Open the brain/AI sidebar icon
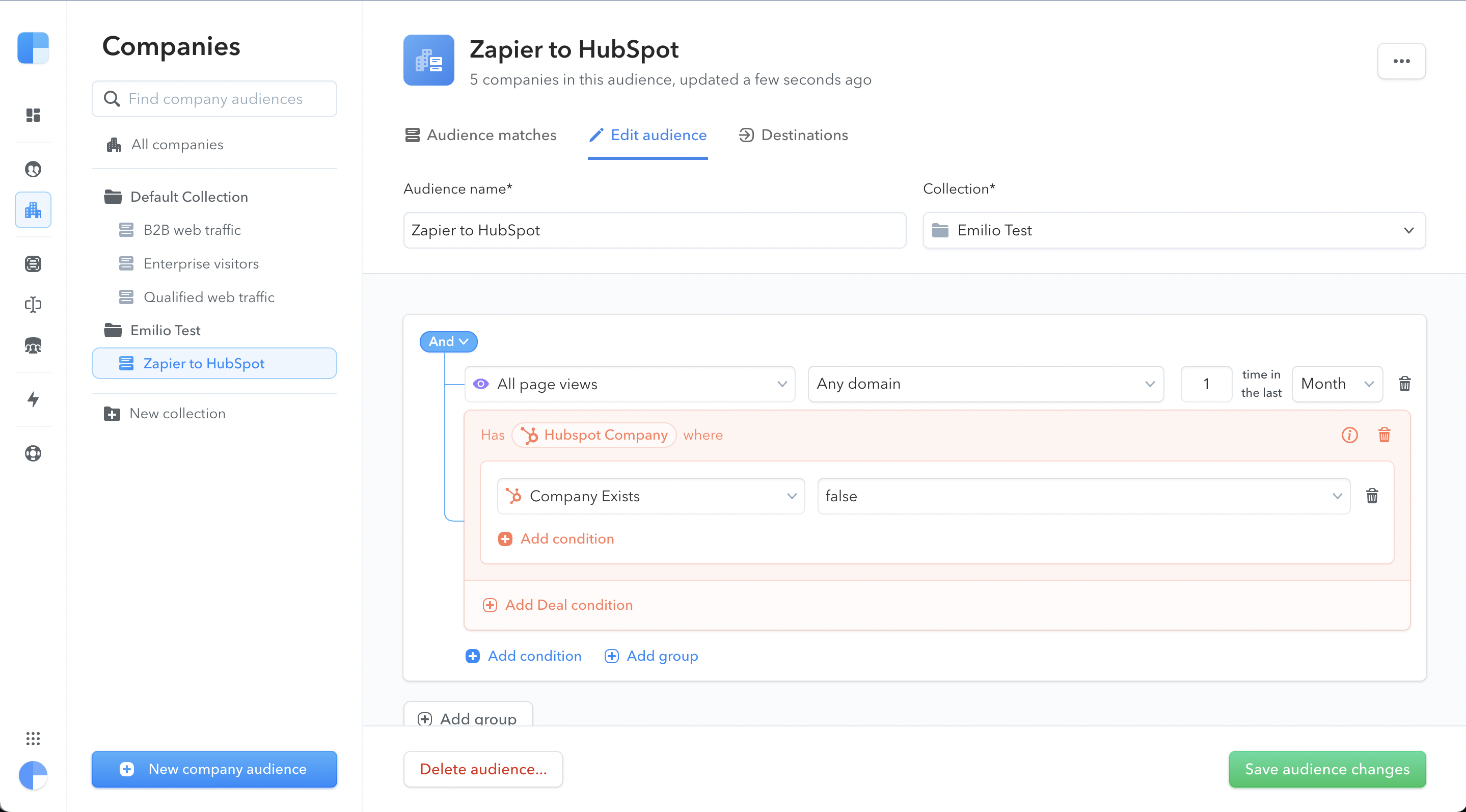The image size is (1466, 812). [x=33, y=305]
